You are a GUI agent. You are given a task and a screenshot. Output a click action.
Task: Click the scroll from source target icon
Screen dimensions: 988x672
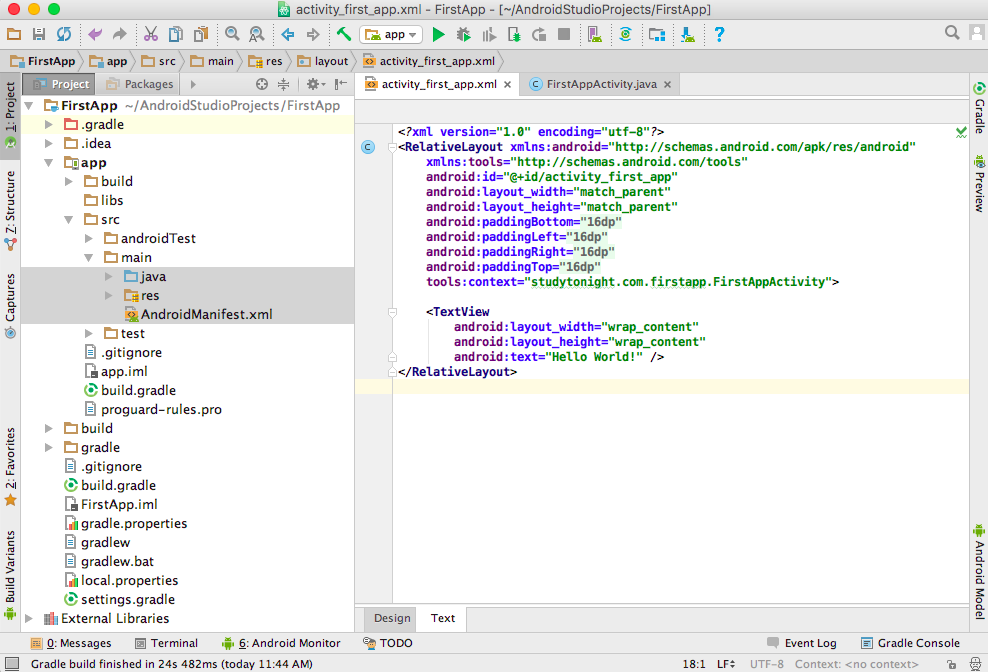(x=261, y=84)
